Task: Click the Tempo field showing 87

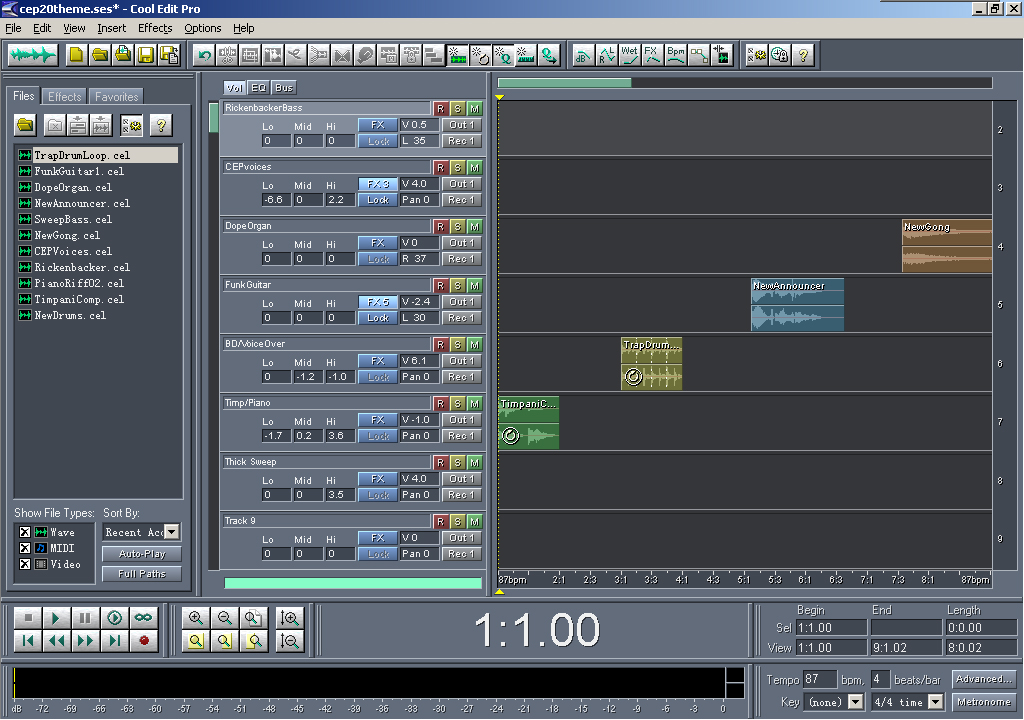Action: click(820, 679)
